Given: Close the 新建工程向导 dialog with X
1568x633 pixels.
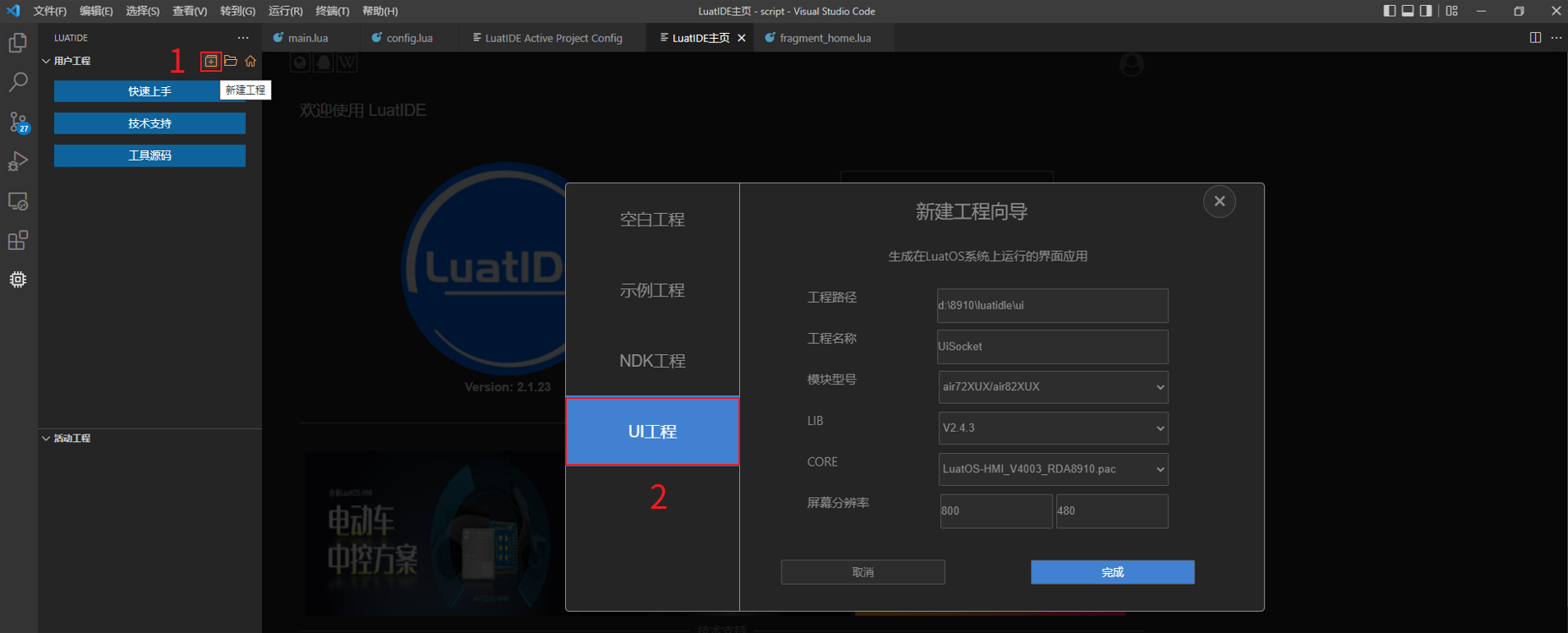Looking at the screenshot, I should pyautogui.click(x=1219, y=201).
